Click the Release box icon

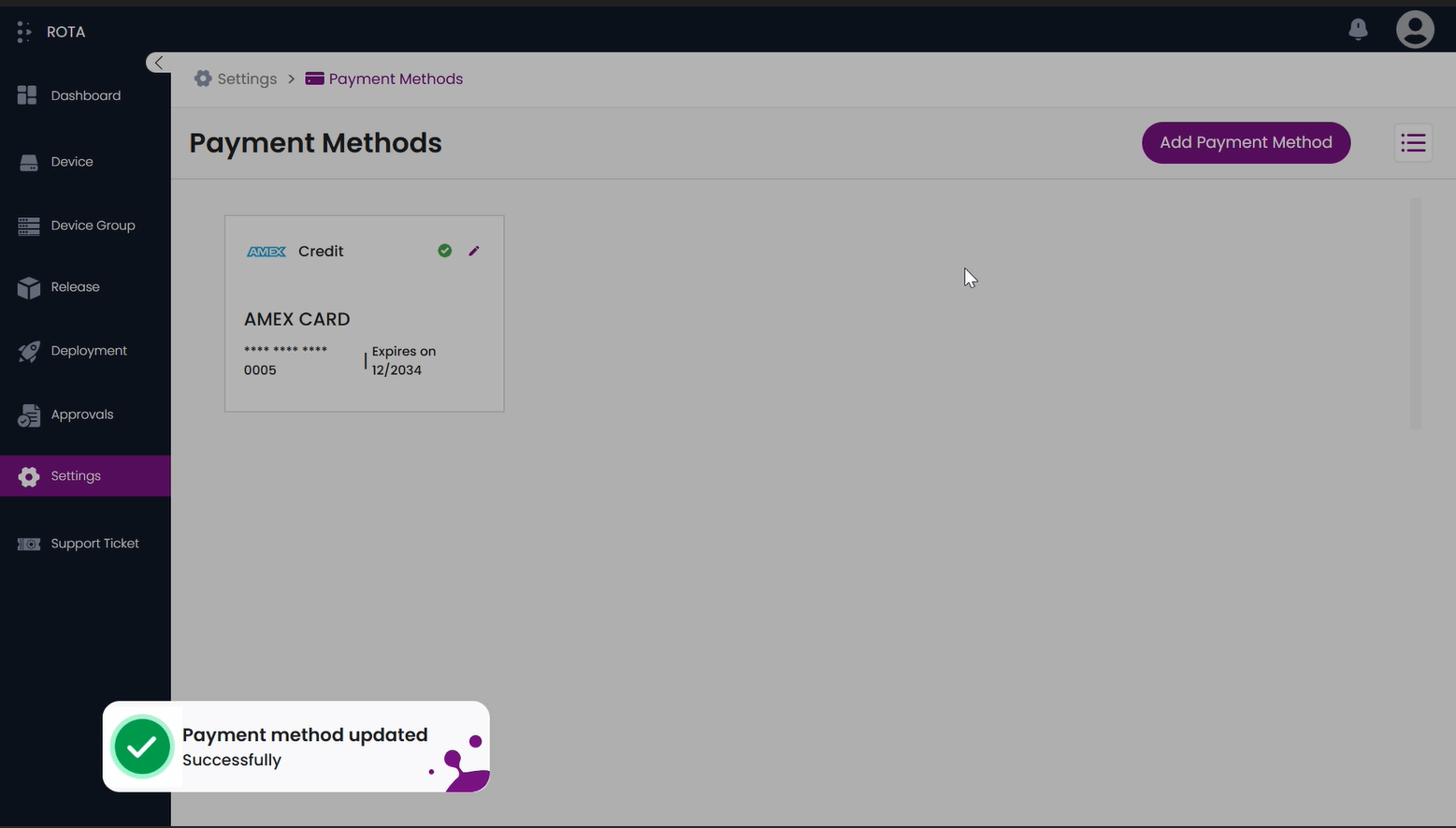pyautogui.click(x=29, y=287)
